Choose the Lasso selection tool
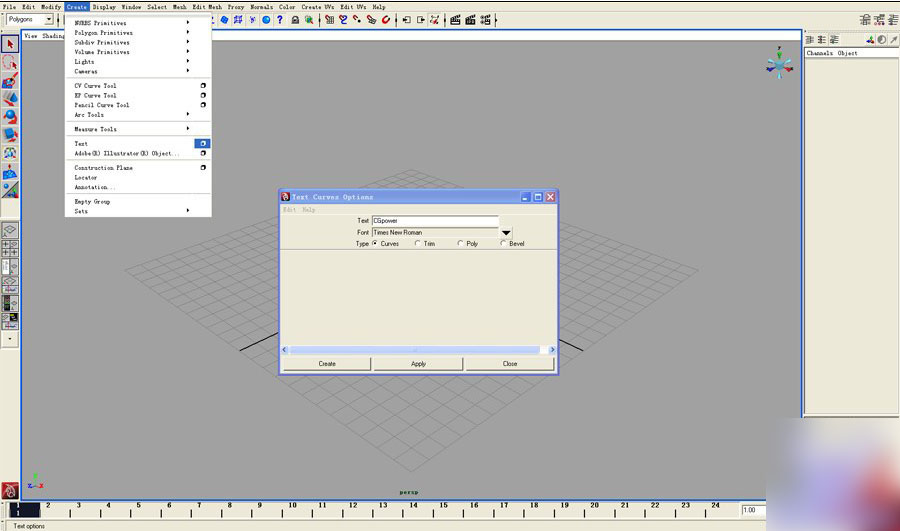The height and width of the screenshot is (531, 900). click(x=10, y=62)
